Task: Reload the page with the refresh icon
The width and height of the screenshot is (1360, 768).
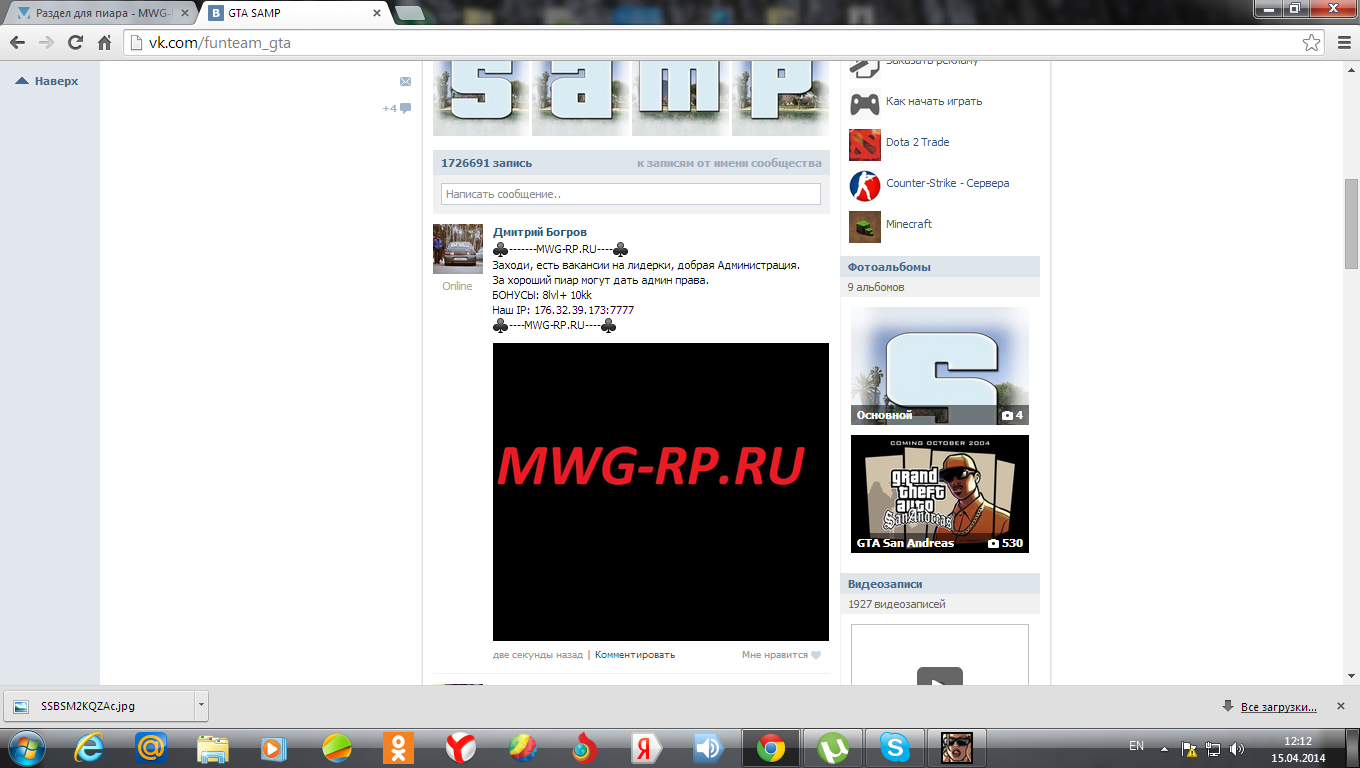Action: click(75, 43)
